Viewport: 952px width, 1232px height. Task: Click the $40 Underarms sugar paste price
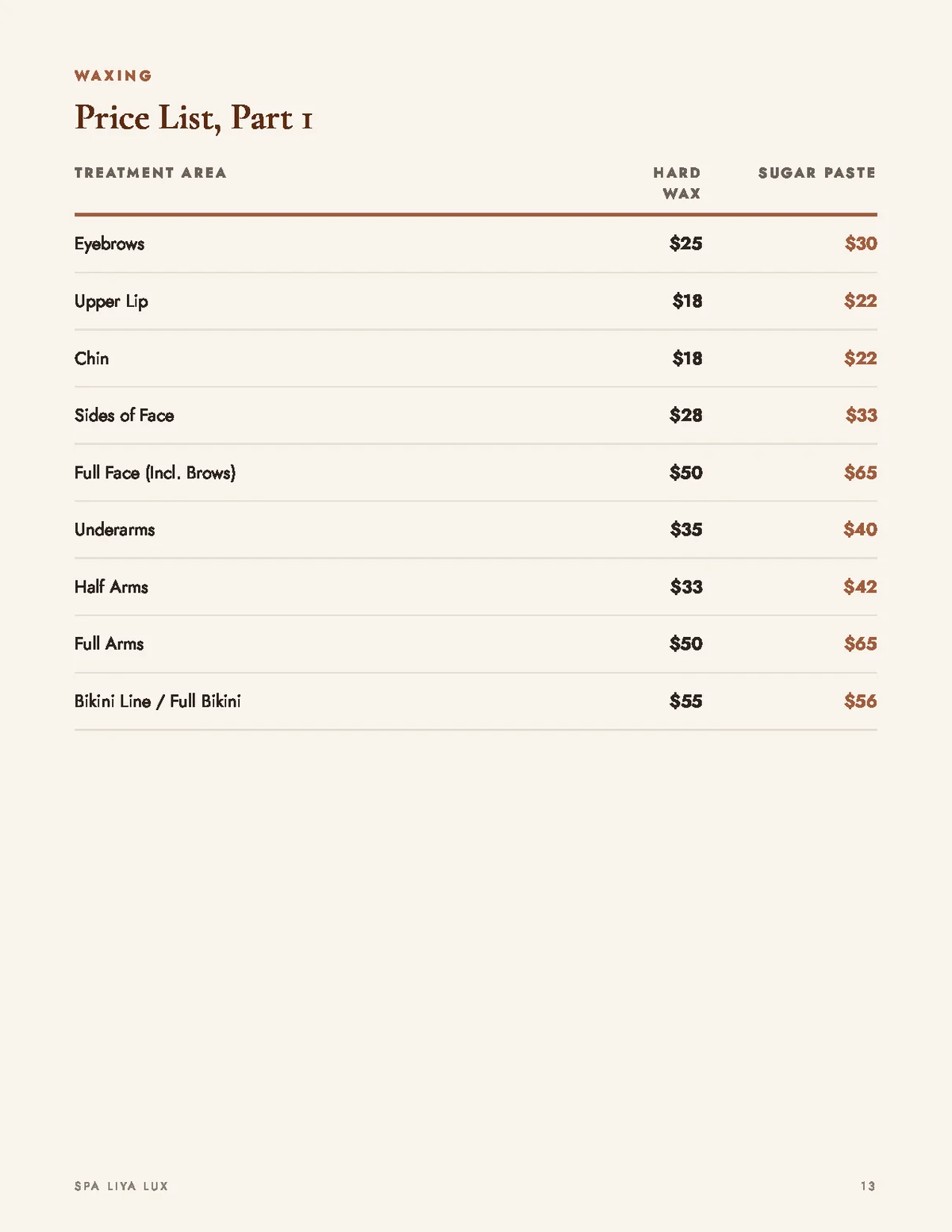860,529
